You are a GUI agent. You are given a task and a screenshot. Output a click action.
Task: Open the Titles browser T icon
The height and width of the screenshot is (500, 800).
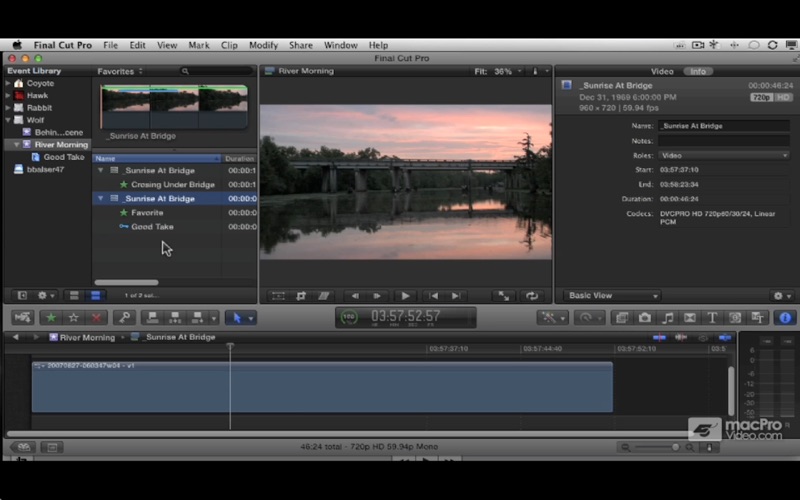pyautogui.click(x=712, y=317)
